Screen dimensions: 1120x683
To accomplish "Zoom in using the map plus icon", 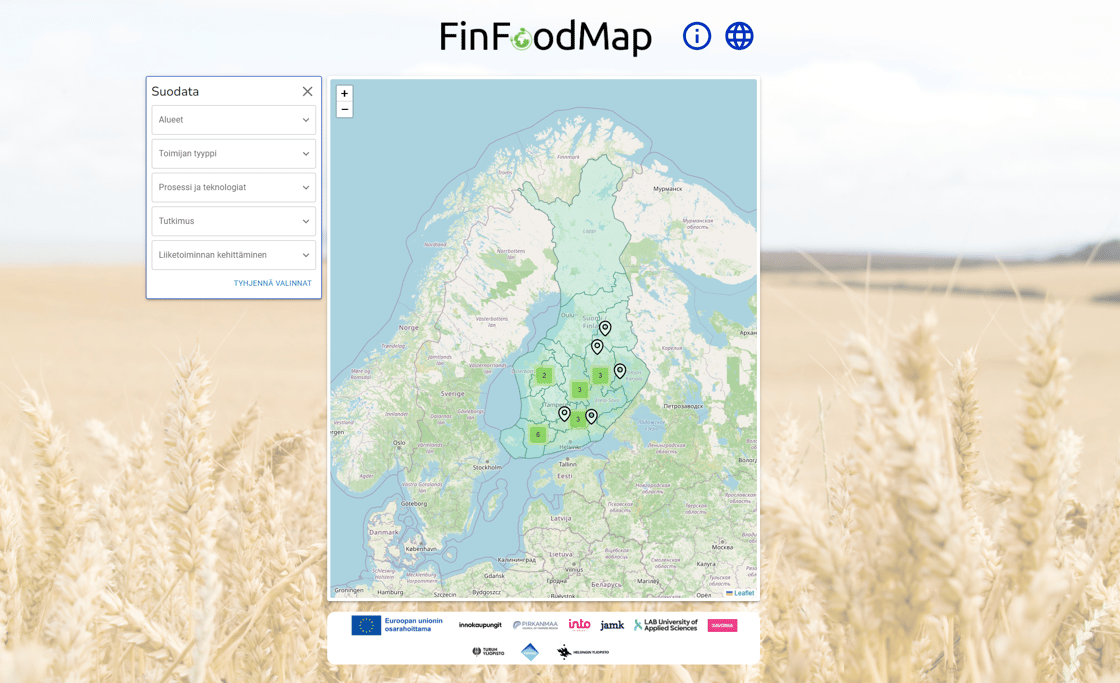I will pos(344,93).
